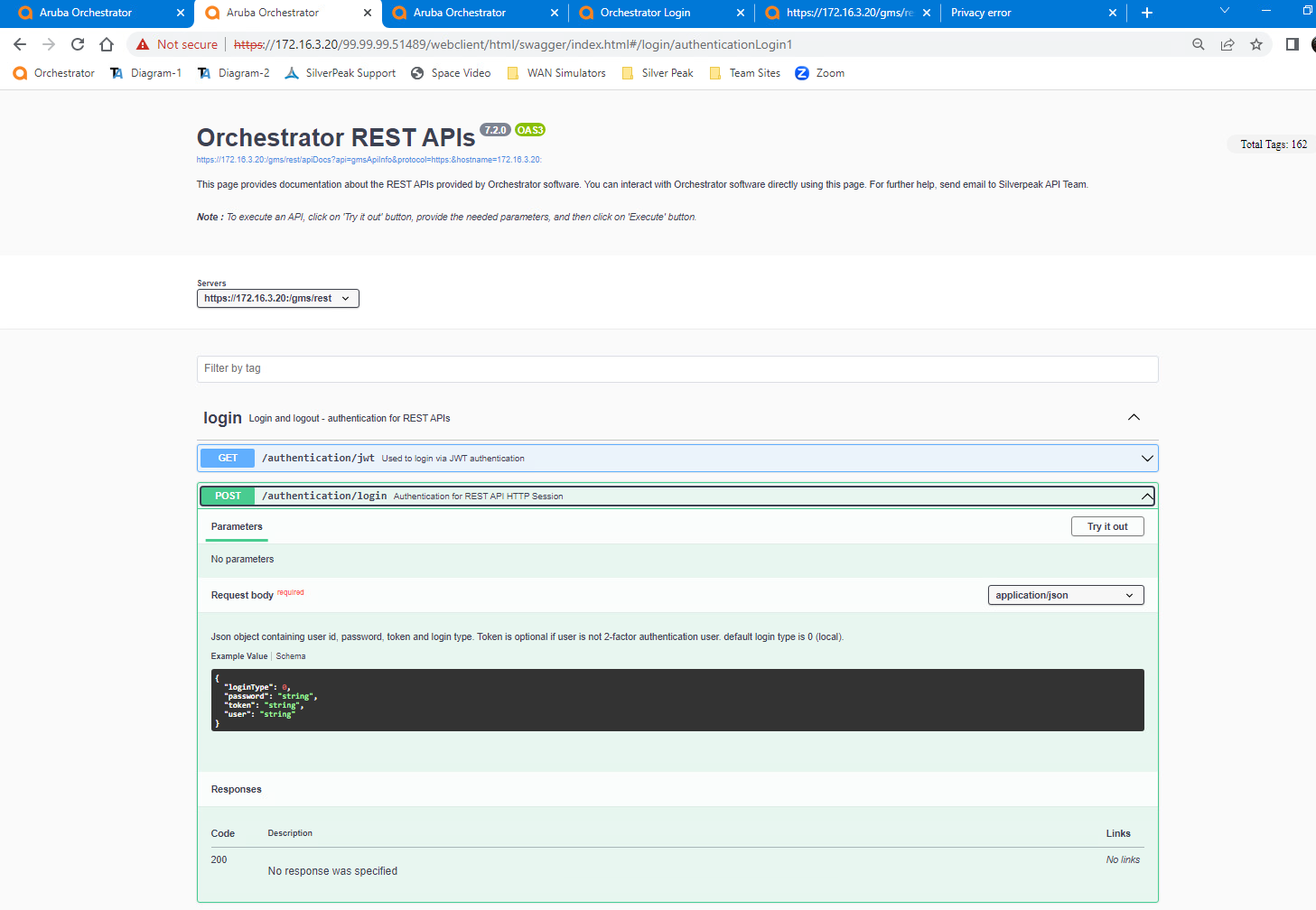Bookmark this page with the star icon

click(x=1256, y=44)
